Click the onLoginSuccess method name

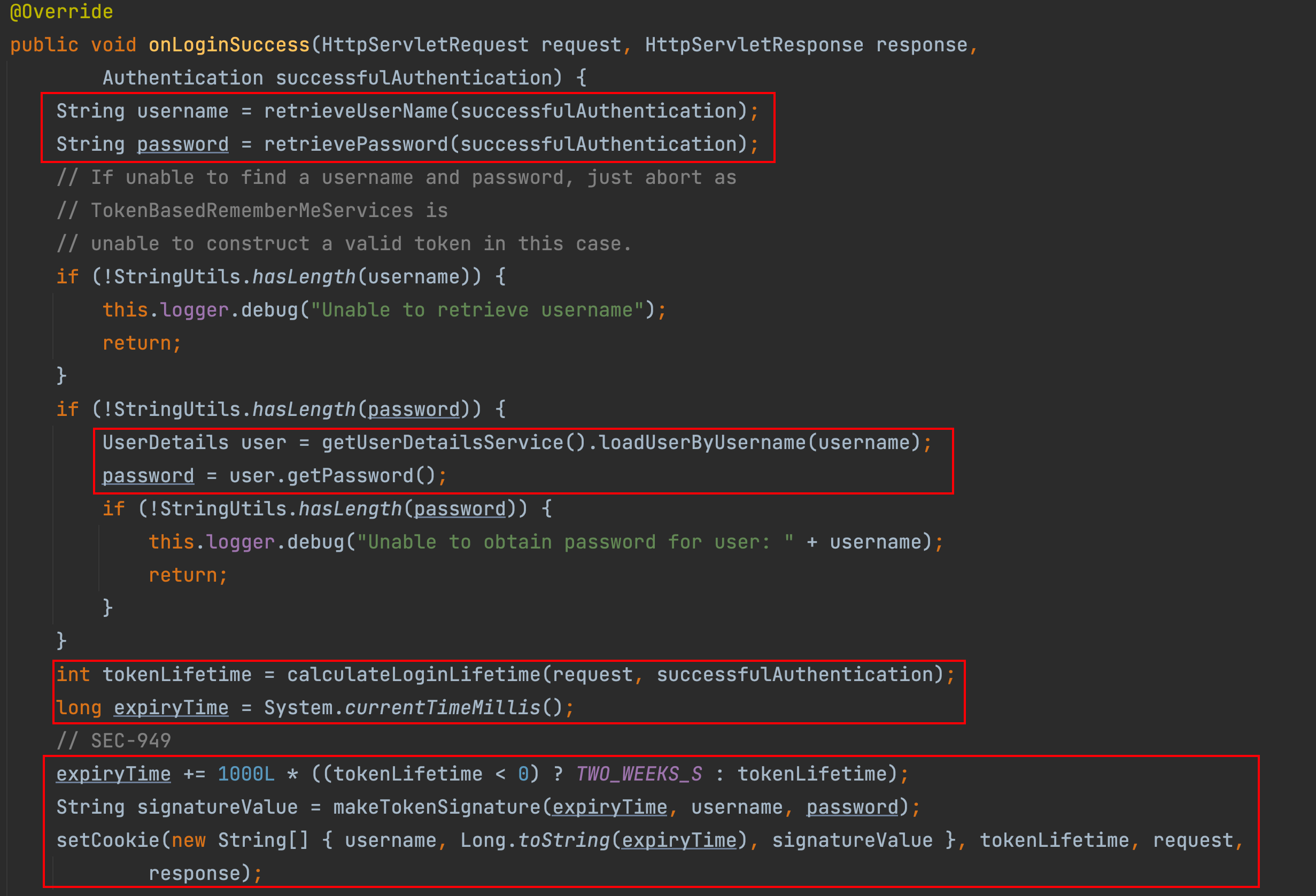click(229, 45)
